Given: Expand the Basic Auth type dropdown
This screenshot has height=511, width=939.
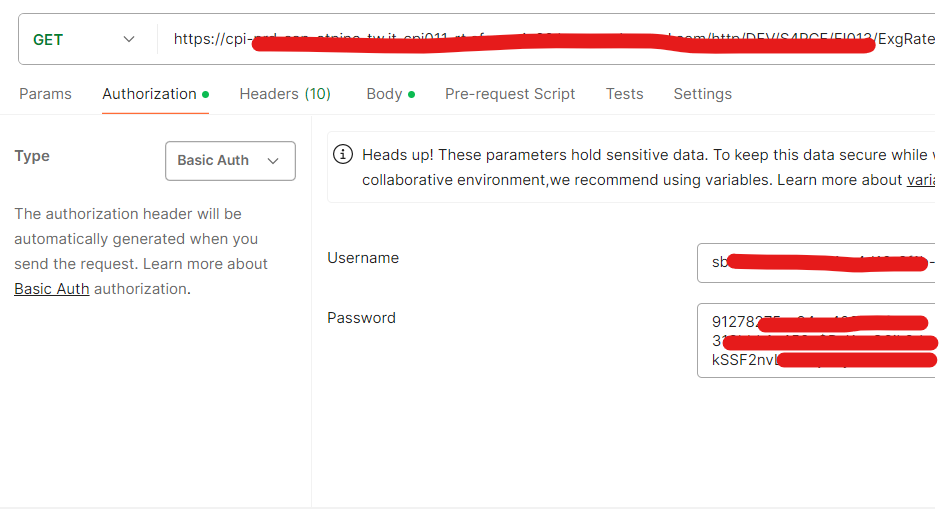Looking at the screenshot, I should pyautogui.click(x=230, y=161).
